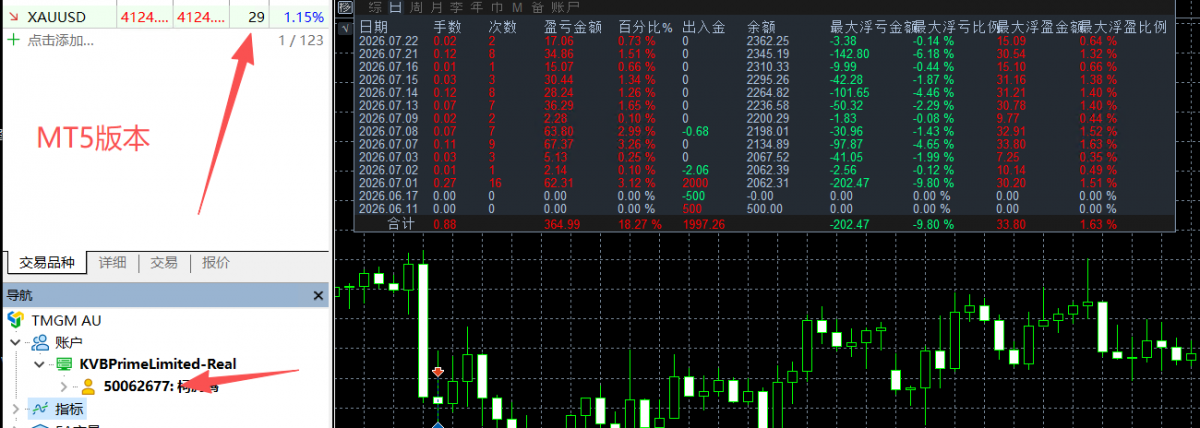Click the 盈亏金额 column header
Screen dimensions: 1200x428
tap(573, 26)
